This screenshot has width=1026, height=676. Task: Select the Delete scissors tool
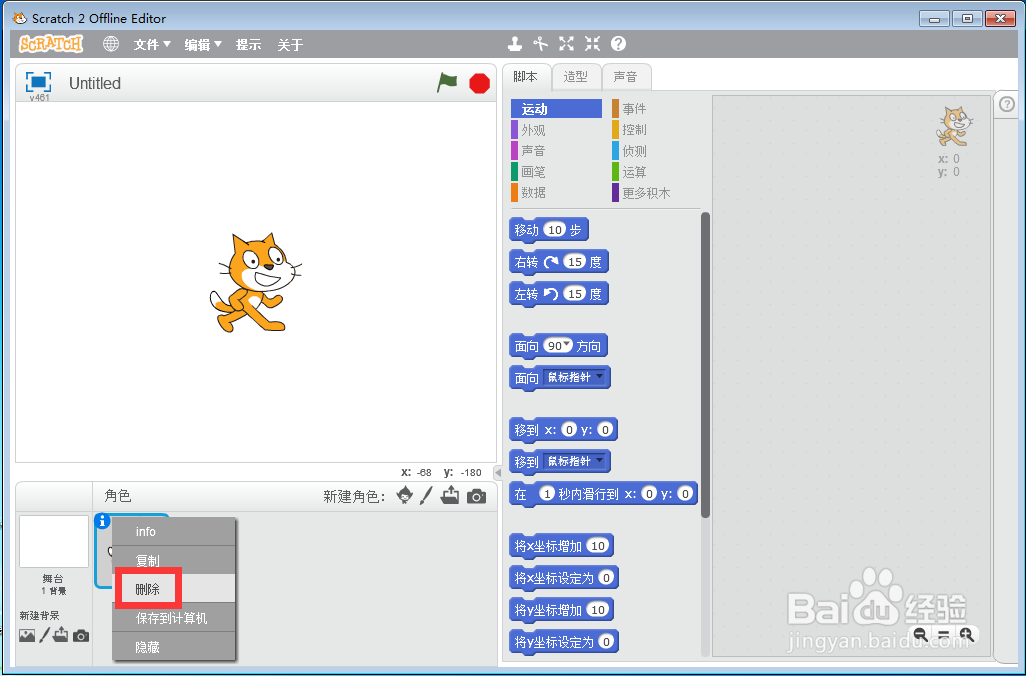[x=540, y=44]
